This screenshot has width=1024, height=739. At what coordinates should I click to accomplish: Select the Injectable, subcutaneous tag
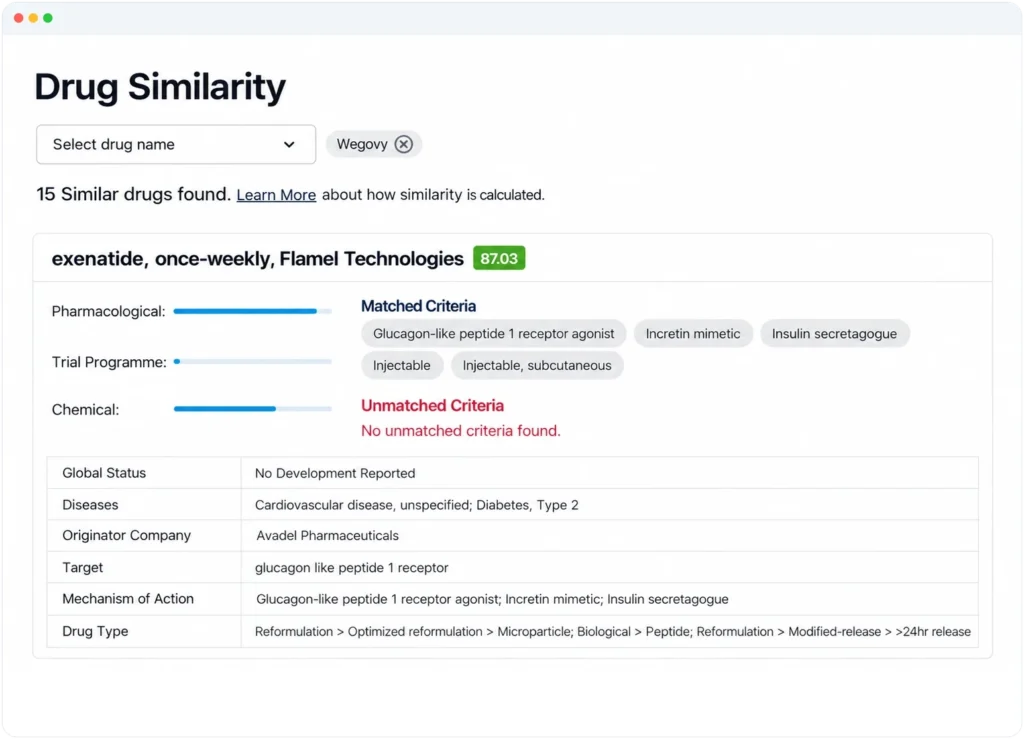pyautogui.click(x=537, y=366)
